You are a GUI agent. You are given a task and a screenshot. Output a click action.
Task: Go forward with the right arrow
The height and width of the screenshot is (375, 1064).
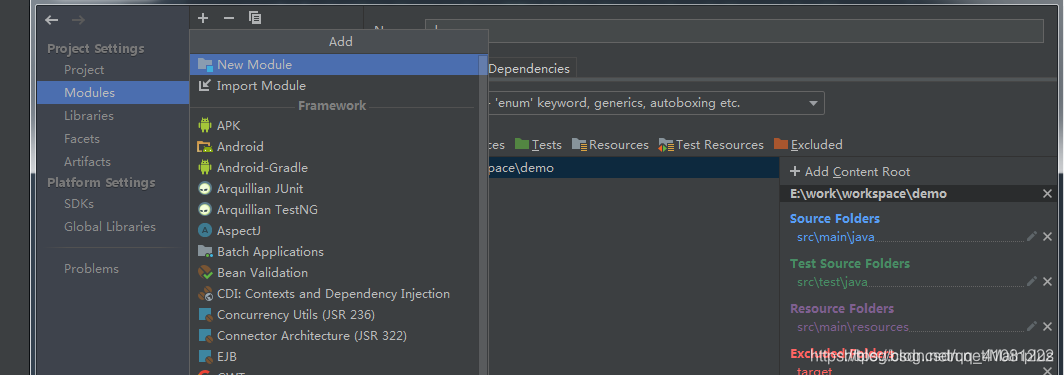pyautogui.click(x=78, y=20)
